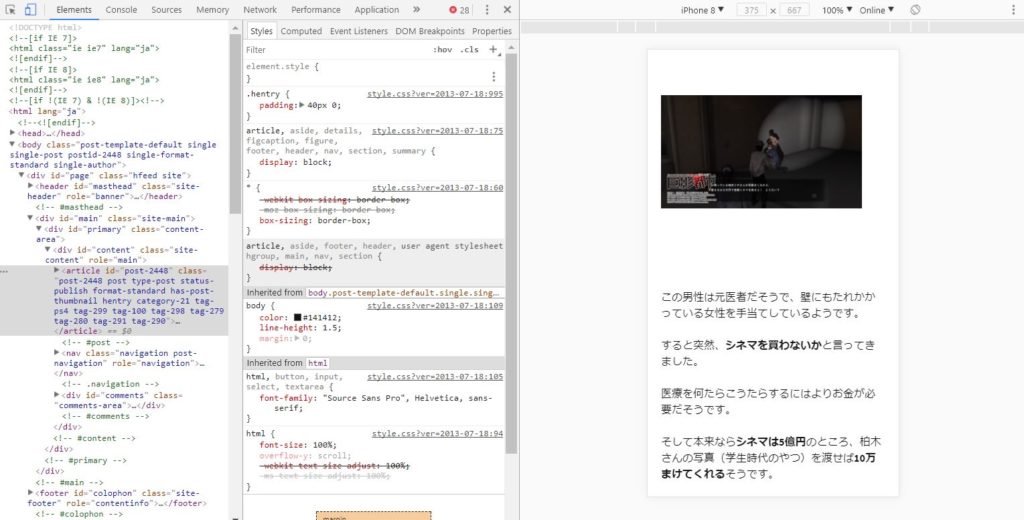Expand the header#masthead node
The height and width of the screenshot is (520, 1024).
(x=31, y=186)
